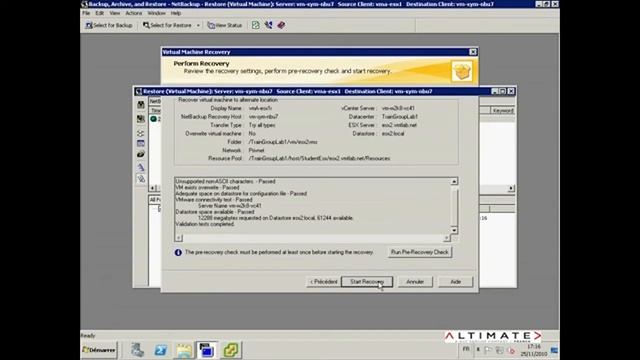Open the Select for Restore dropdown arrow

coord(198,25)
